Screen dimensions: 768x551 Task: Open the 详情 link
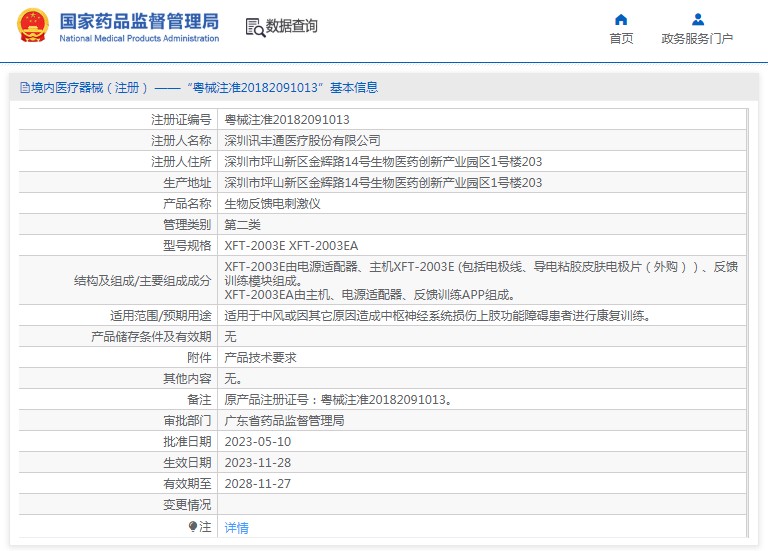[x=236, y=527]
